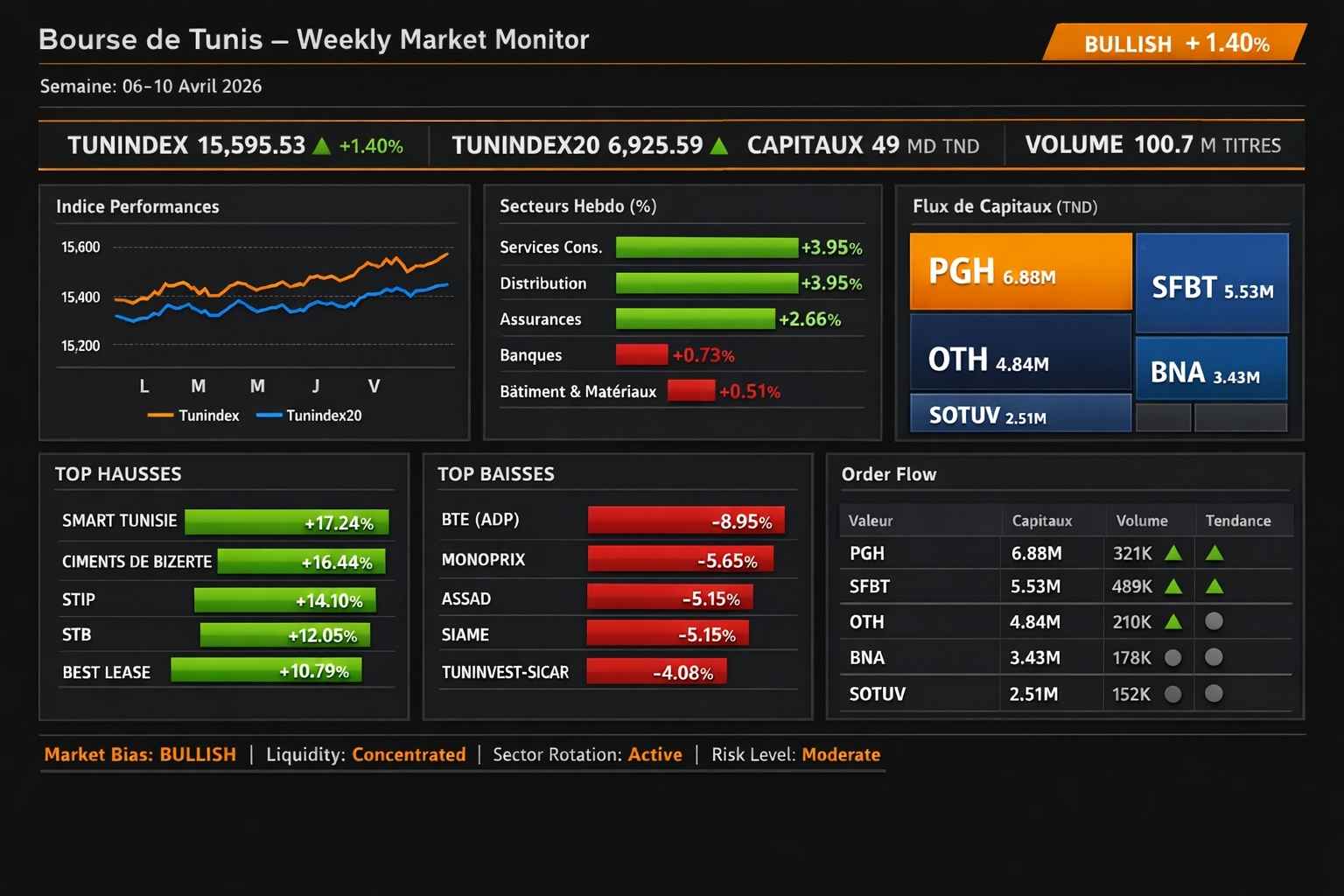The height and width of the screenshot is (896, 1344).
Task: Click the ASSAD -5.15% red bar
Action: [670, 598]
